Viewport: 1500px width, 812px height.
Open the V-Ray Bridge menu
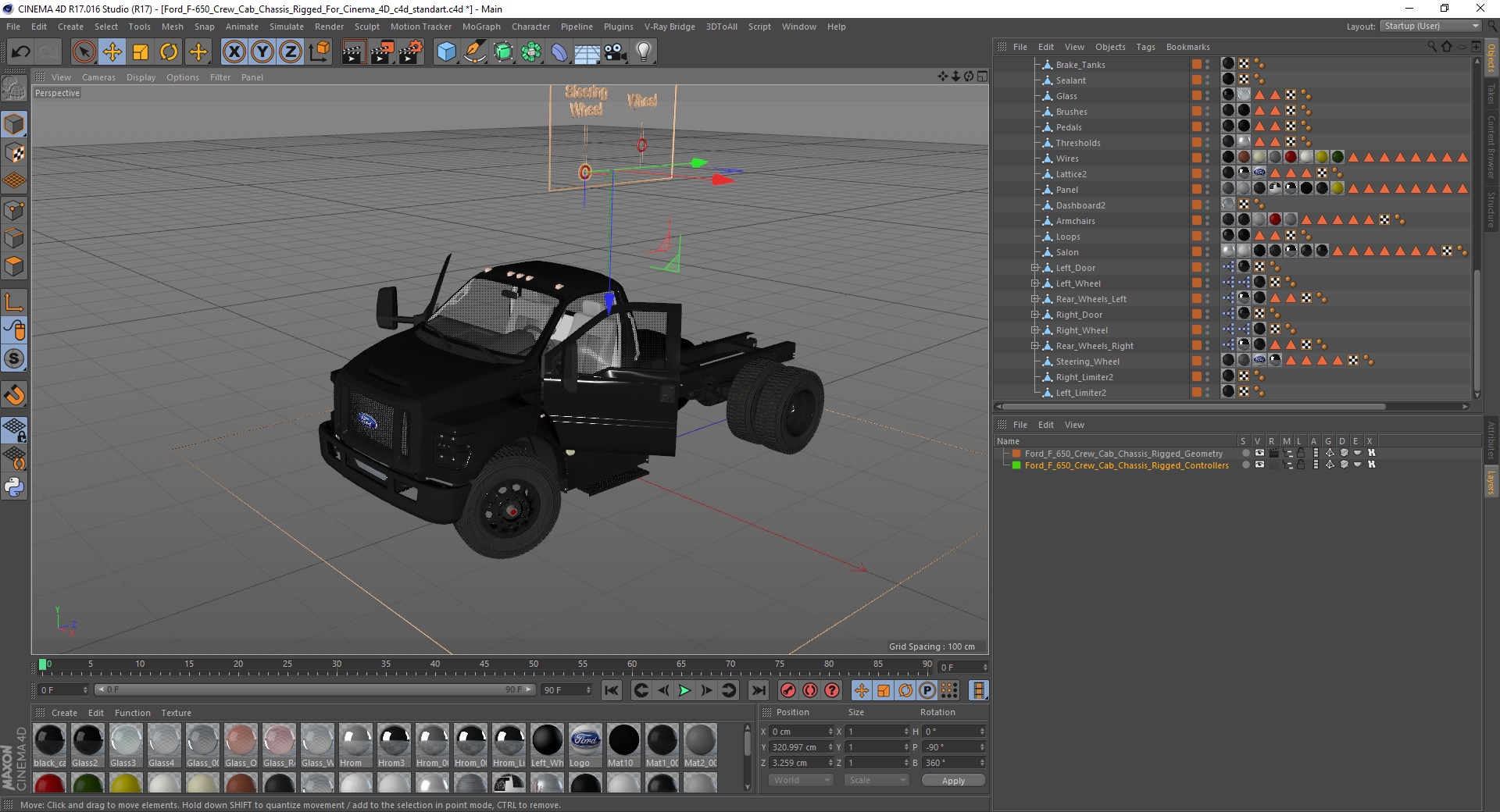pos(670,27)
